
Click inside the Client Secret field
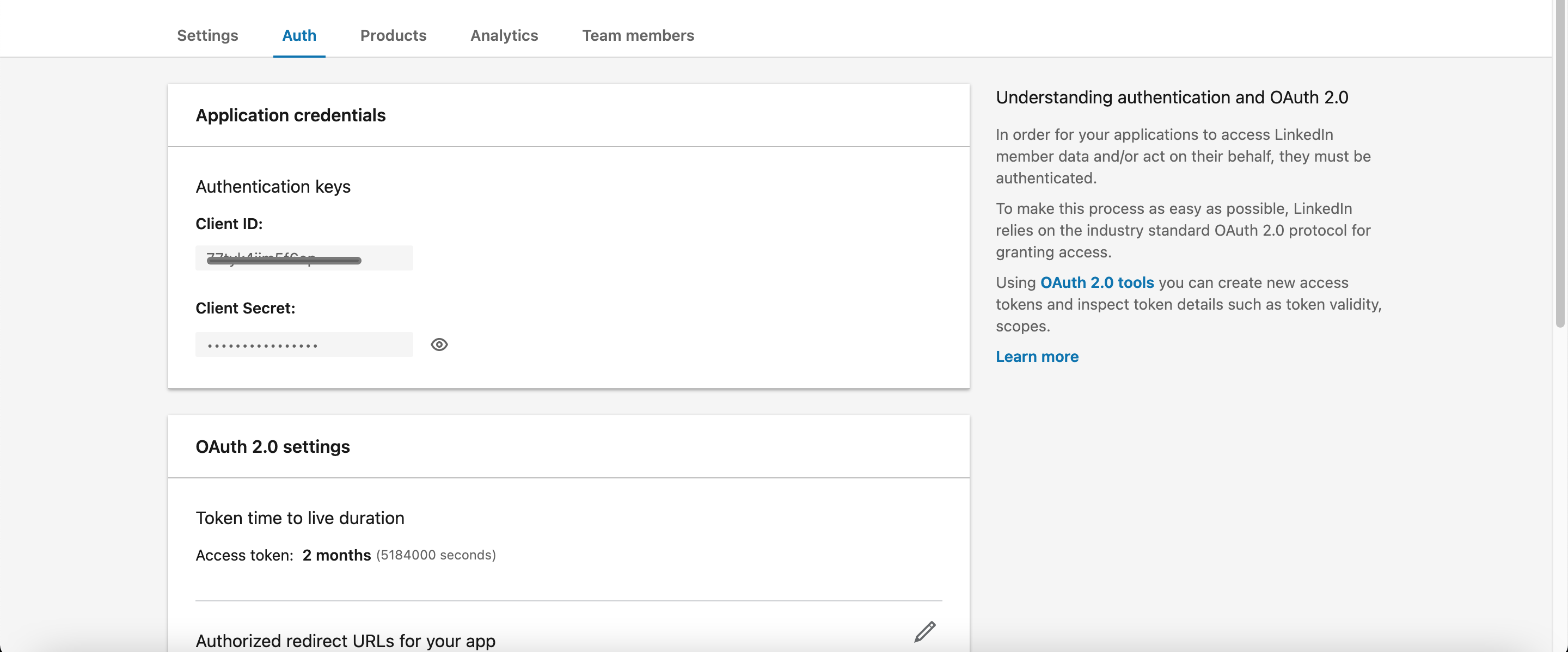point(303,345)
